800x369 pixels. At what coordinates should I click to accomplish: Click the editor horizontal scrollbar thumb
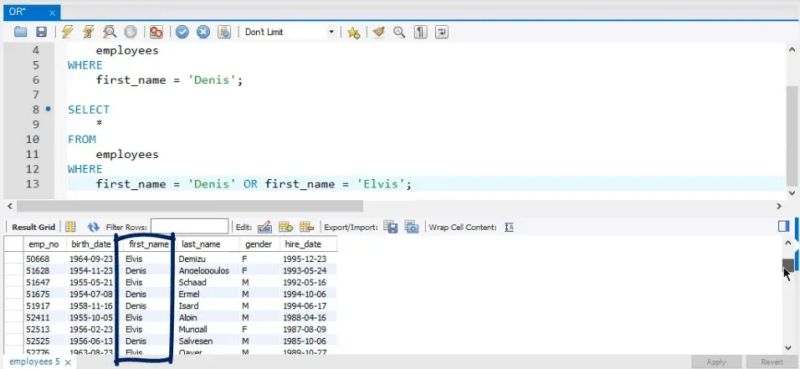[190, 206]
